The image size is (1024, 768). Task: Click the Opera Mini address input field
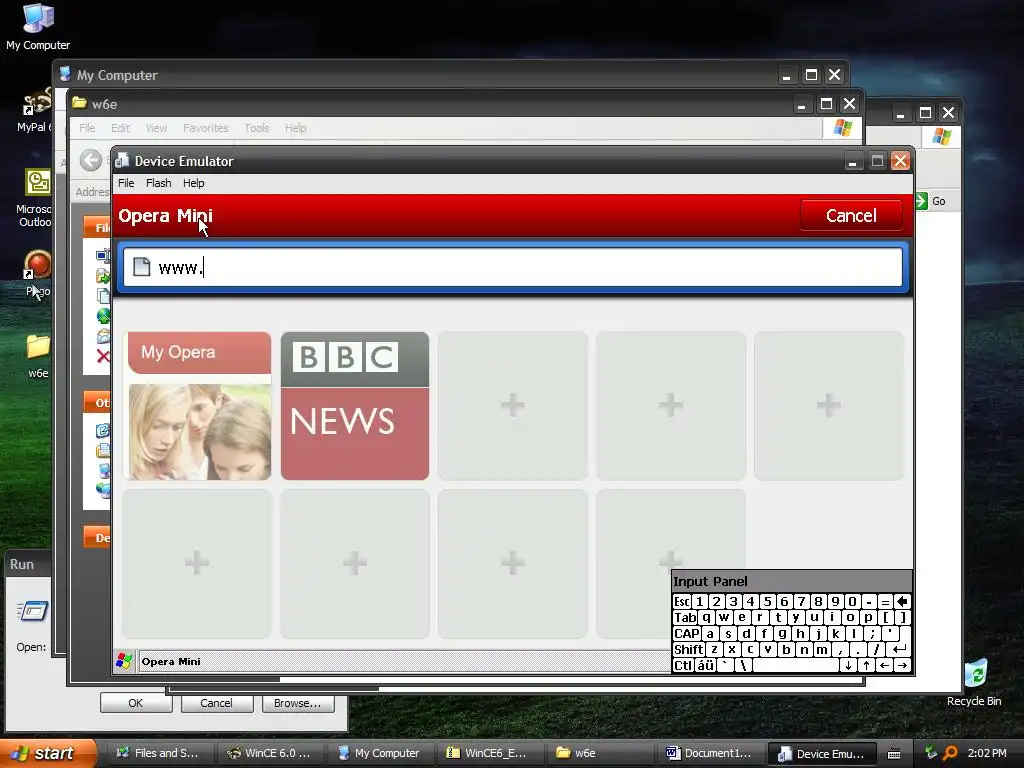tap(513, 267)
